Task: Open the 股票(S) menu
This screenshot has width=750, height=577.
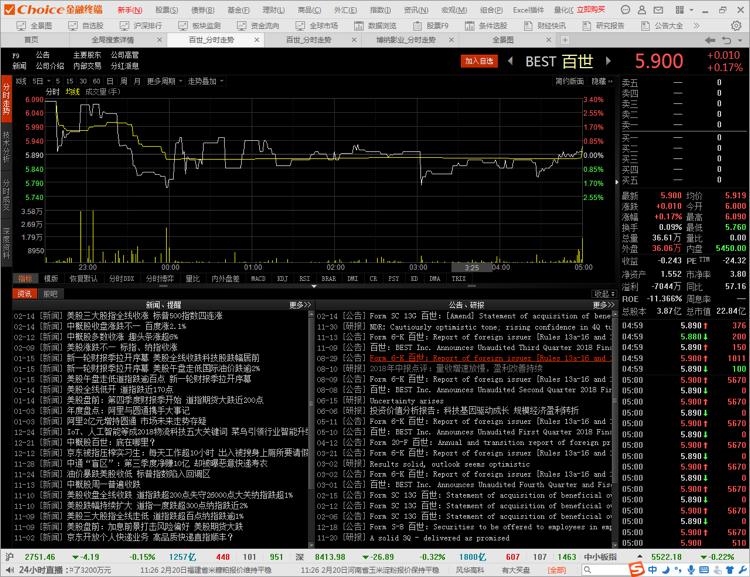Action: pyautogui.click(x=166, y=10)
